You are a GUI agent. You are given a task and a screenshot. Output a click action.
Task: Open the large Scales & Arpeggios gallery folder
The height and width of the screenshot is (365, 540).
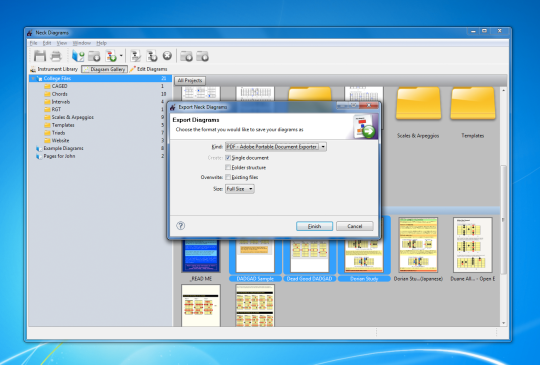(x=418, y=104)
